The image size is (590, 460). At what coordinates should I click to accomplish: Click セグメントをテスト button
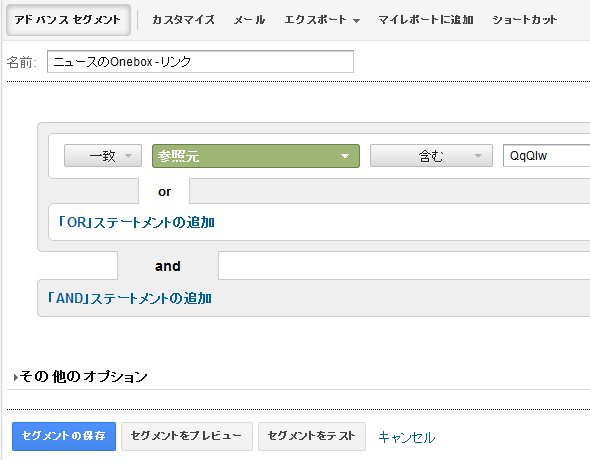click(x=312, y=436)
